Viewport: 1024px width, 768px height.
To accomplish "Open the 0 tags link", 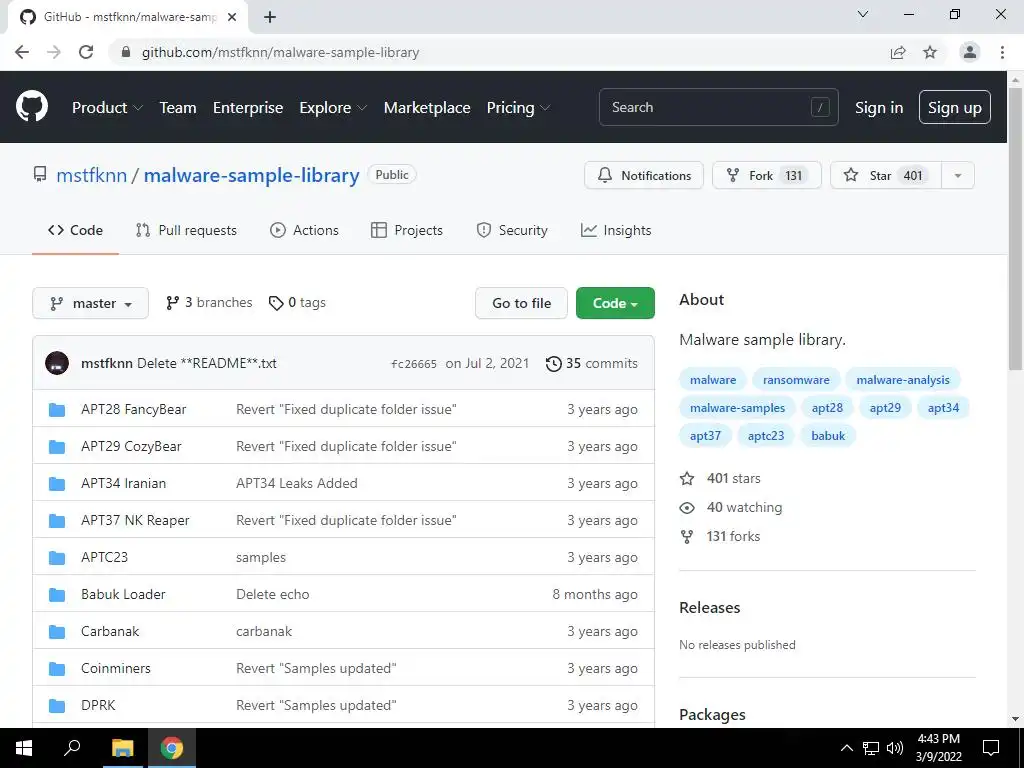I will 297,302.
